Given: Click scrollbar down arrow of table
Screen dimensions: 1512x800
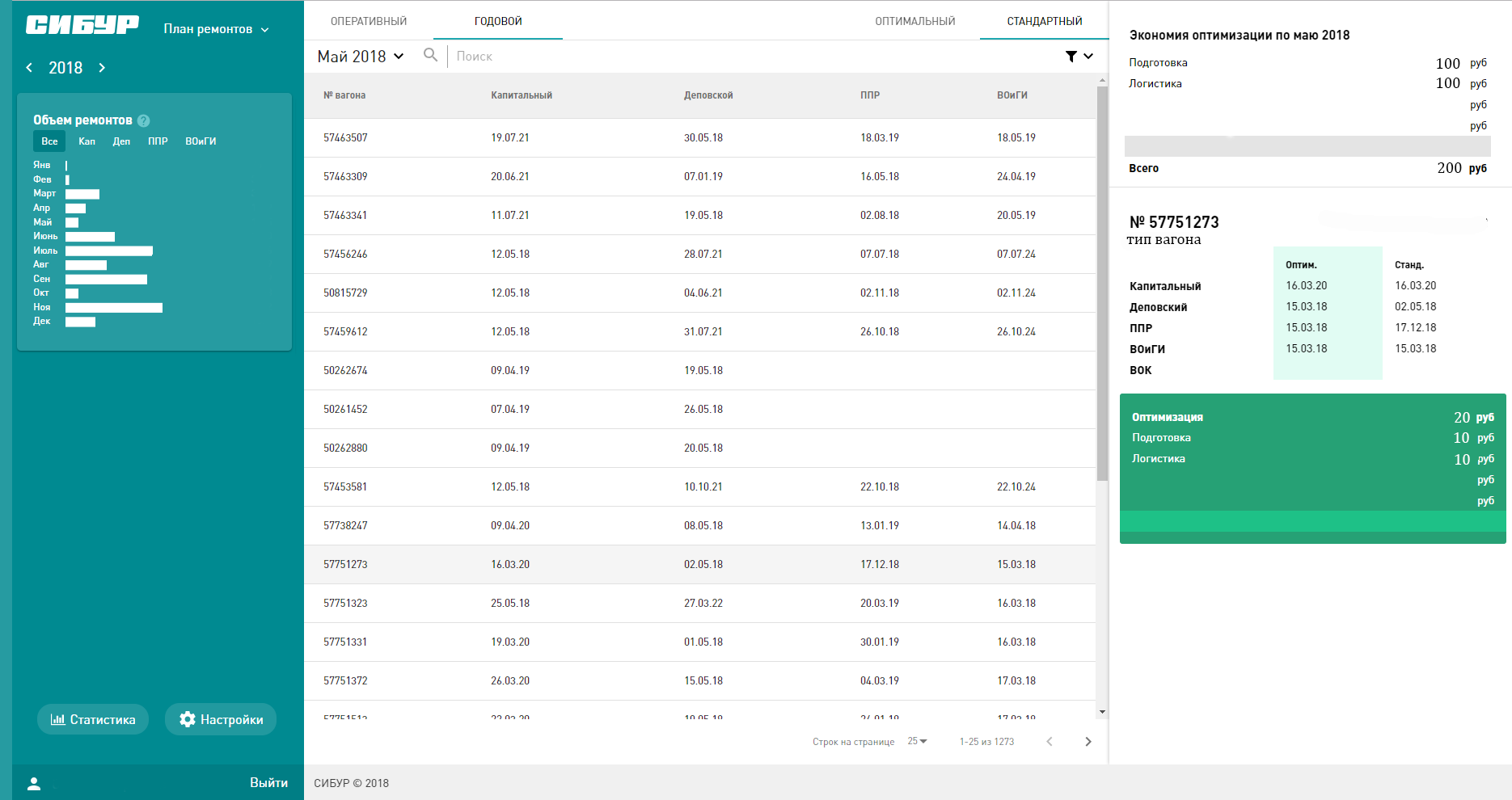Looking at the screenshot, I should (1102, 712).
